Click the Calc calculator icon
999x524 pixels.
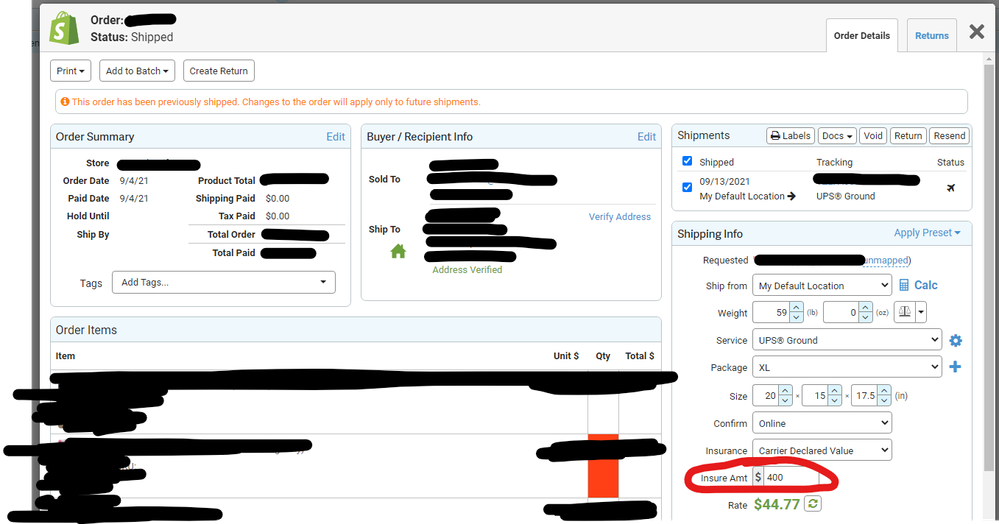(x=904, y=285)
